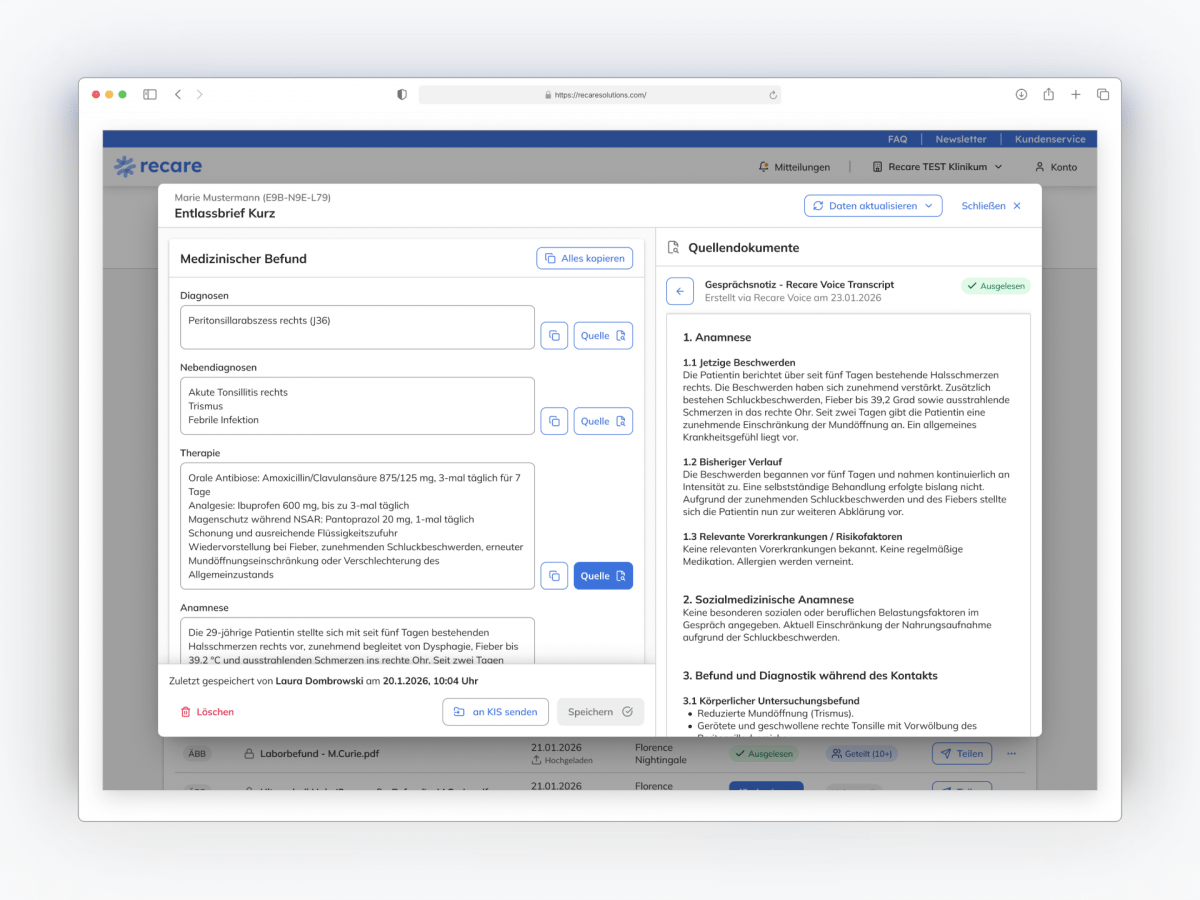Image resolution: width=1200 pixels, height=900 pixels.
Task: Click the browser sidebar toggle icon
Action: [150, 94]
